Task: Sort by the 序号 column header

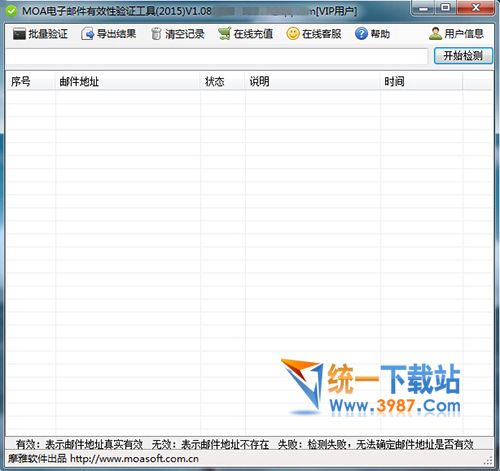Action: point(31,81)
